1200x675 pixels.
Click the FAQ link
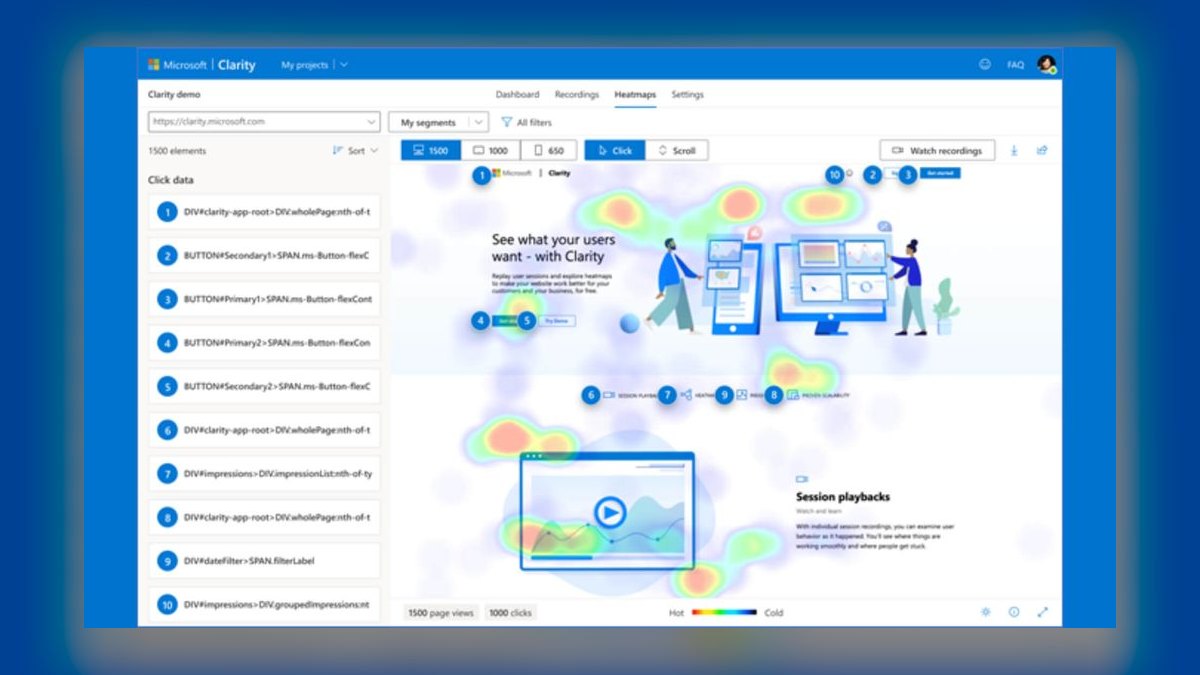[x=1015, y=65]
